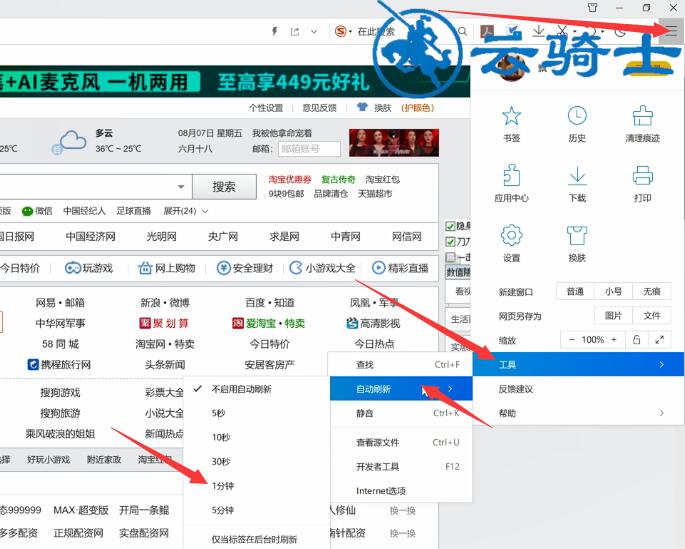Click the zoom lock icon
The width and height of the screenshot is (685, 549).
(637, 339)
